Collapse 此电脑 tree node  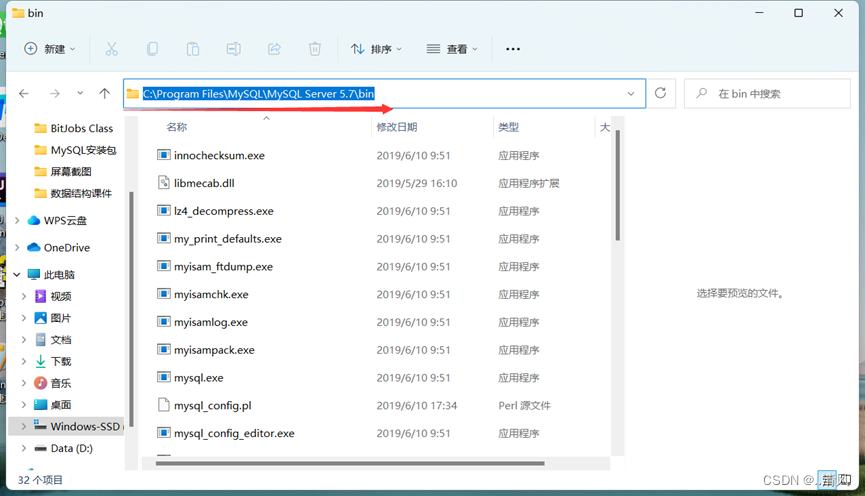click(17, 275)
